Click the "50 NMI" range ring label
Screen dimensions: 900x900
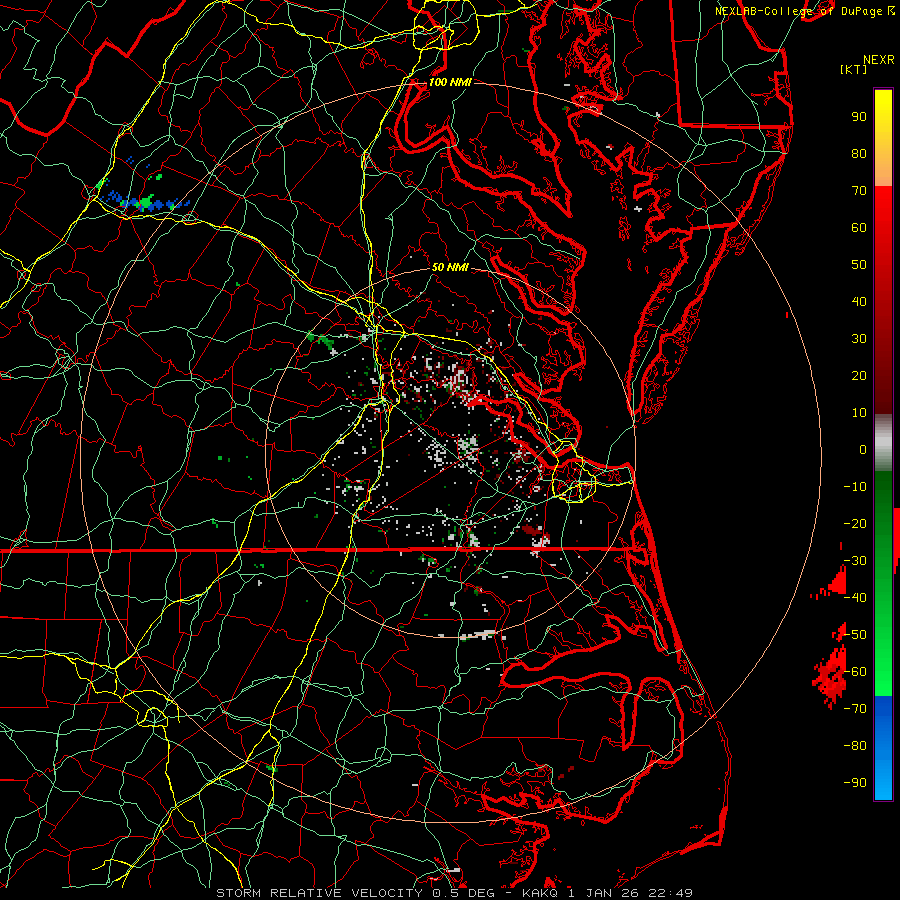450,267
